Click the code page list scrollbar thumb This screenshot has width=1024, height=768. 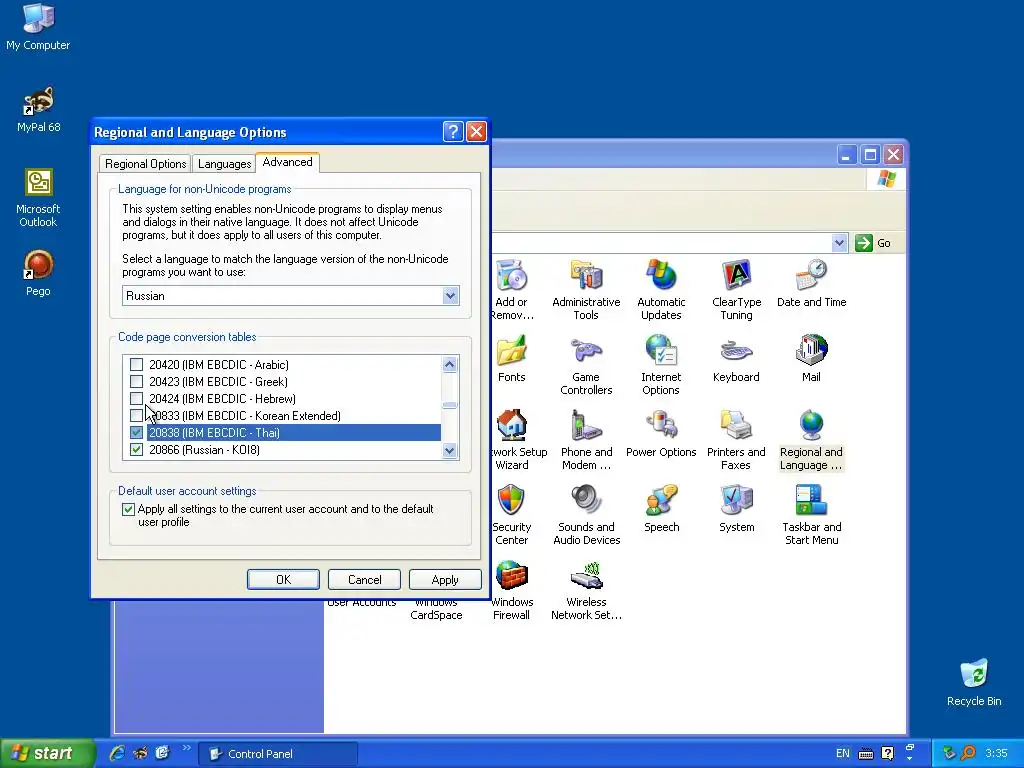(449, 405)
